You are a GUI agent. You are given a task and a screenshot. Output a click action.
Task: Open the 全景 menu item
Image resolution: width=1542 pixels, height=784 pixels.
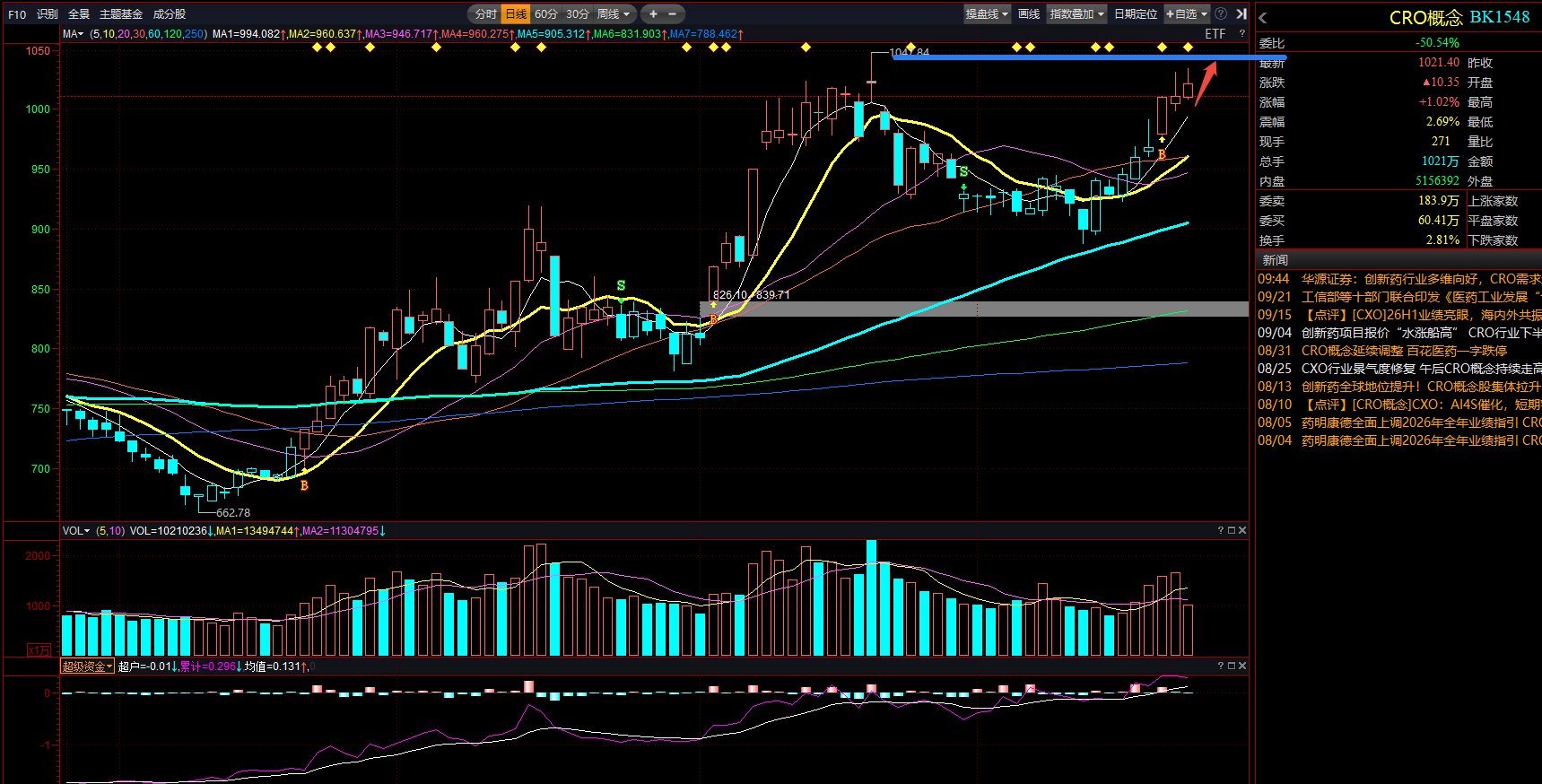coord(79,14)
